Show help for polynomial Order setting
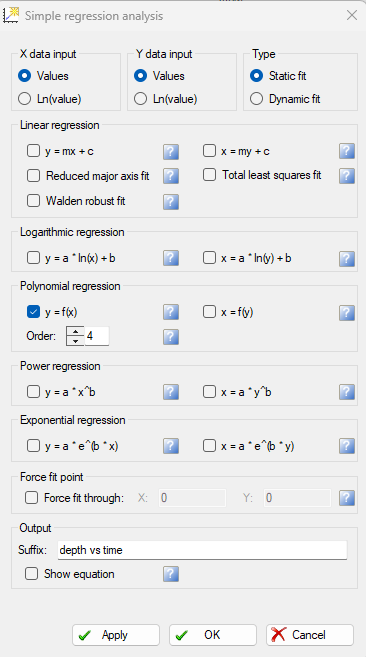This screenshot has height=657, width=366. coord(171,336)
